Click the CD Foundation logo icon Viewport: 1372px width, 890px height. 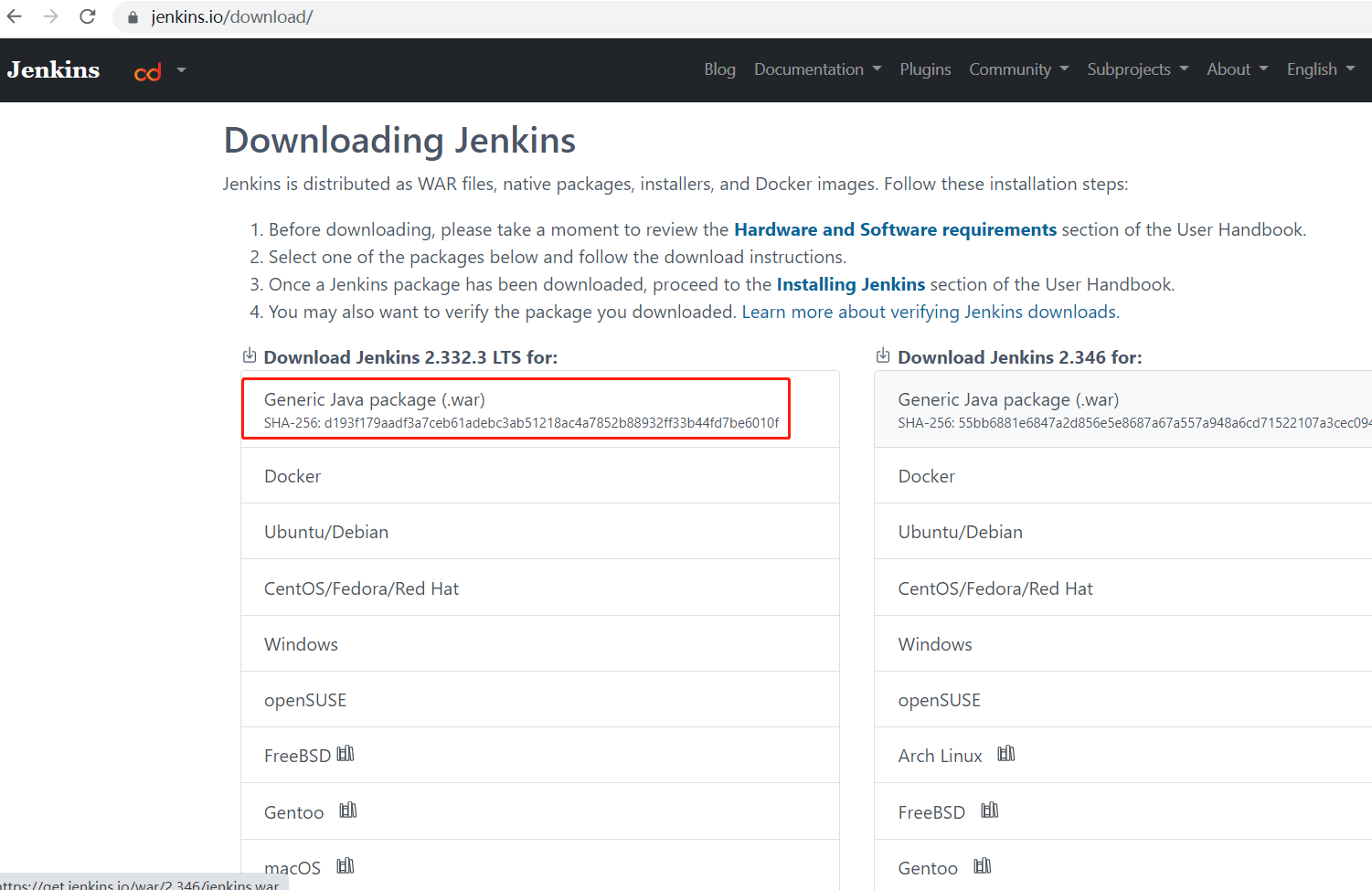[x=148, y=71]
